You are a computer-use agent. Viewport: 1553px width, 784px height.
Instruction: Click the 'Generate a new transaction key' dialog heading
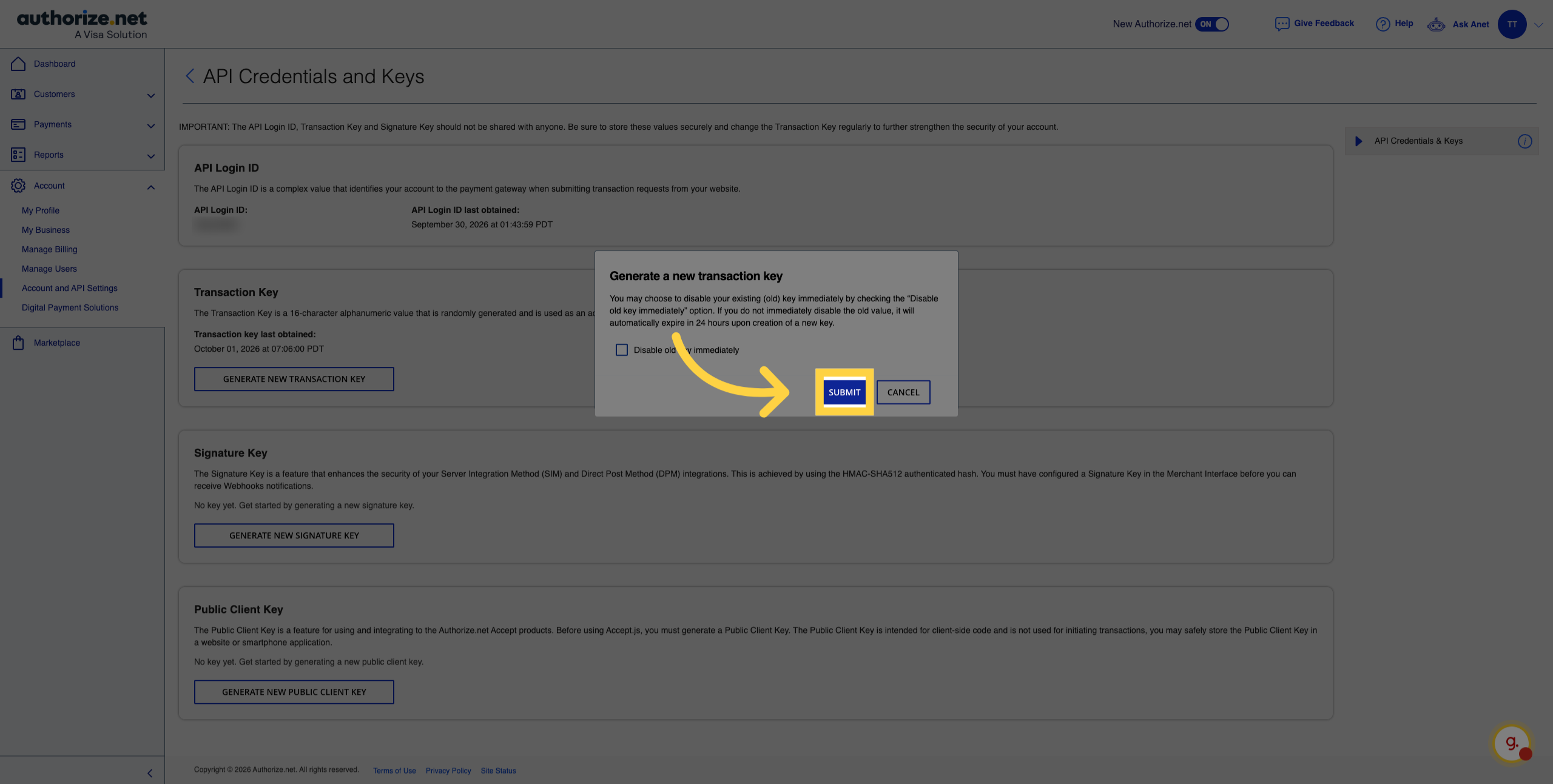pyautogui.click(x=696, y=276)
